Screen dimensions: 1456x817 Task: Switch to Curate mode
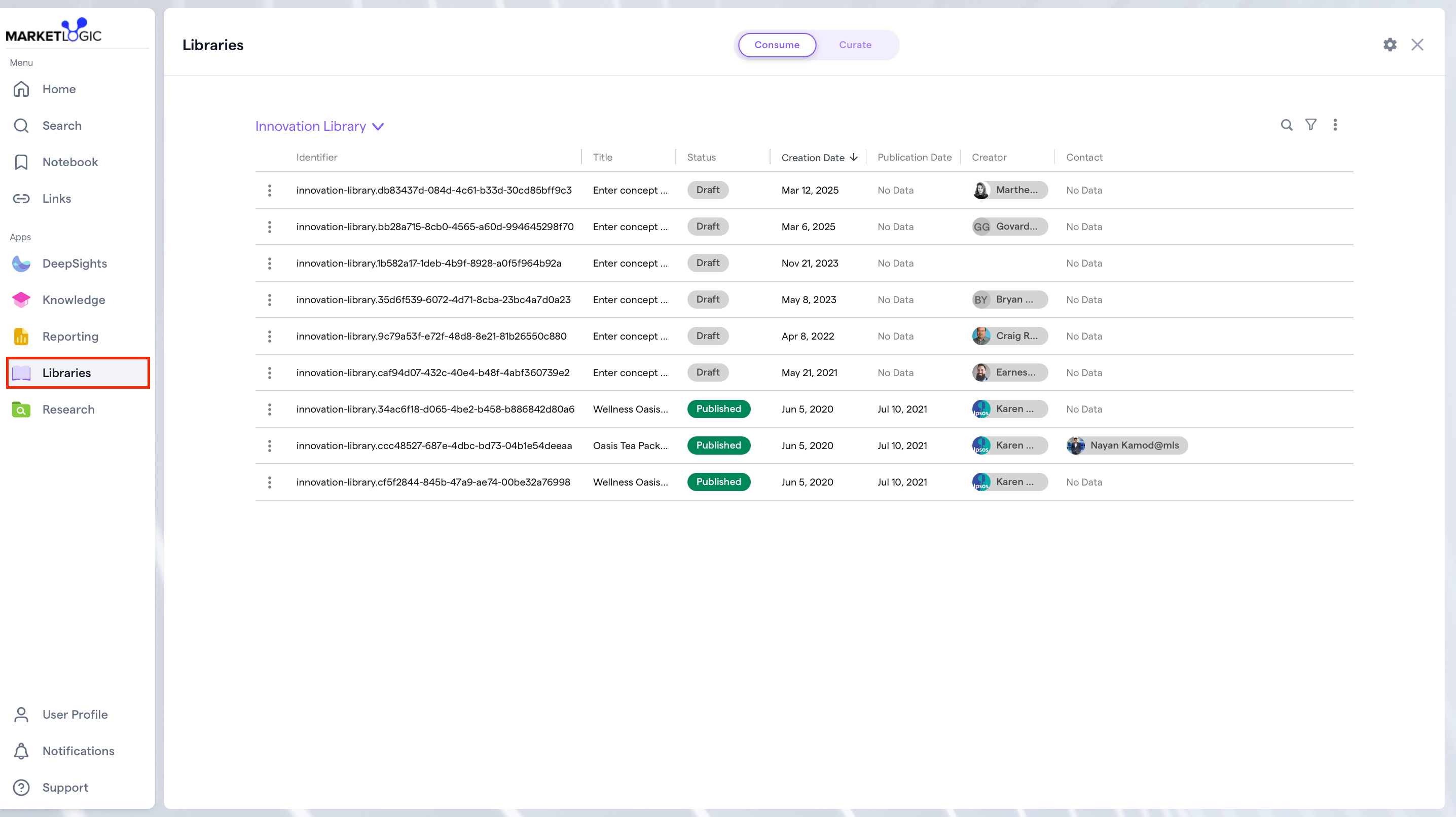click(855, 45)
